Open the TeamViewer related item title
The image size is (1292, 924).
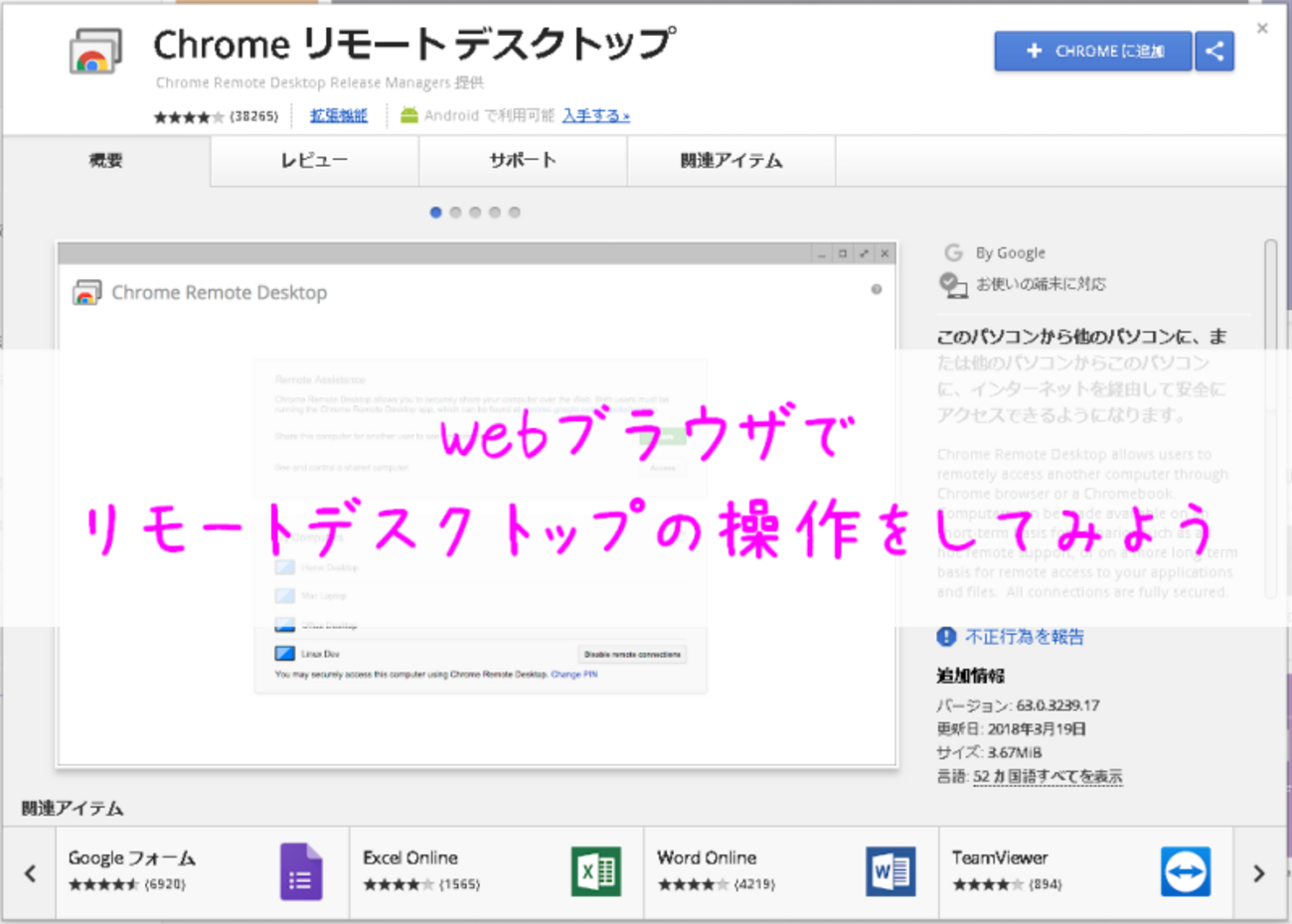pos(1000,858)
